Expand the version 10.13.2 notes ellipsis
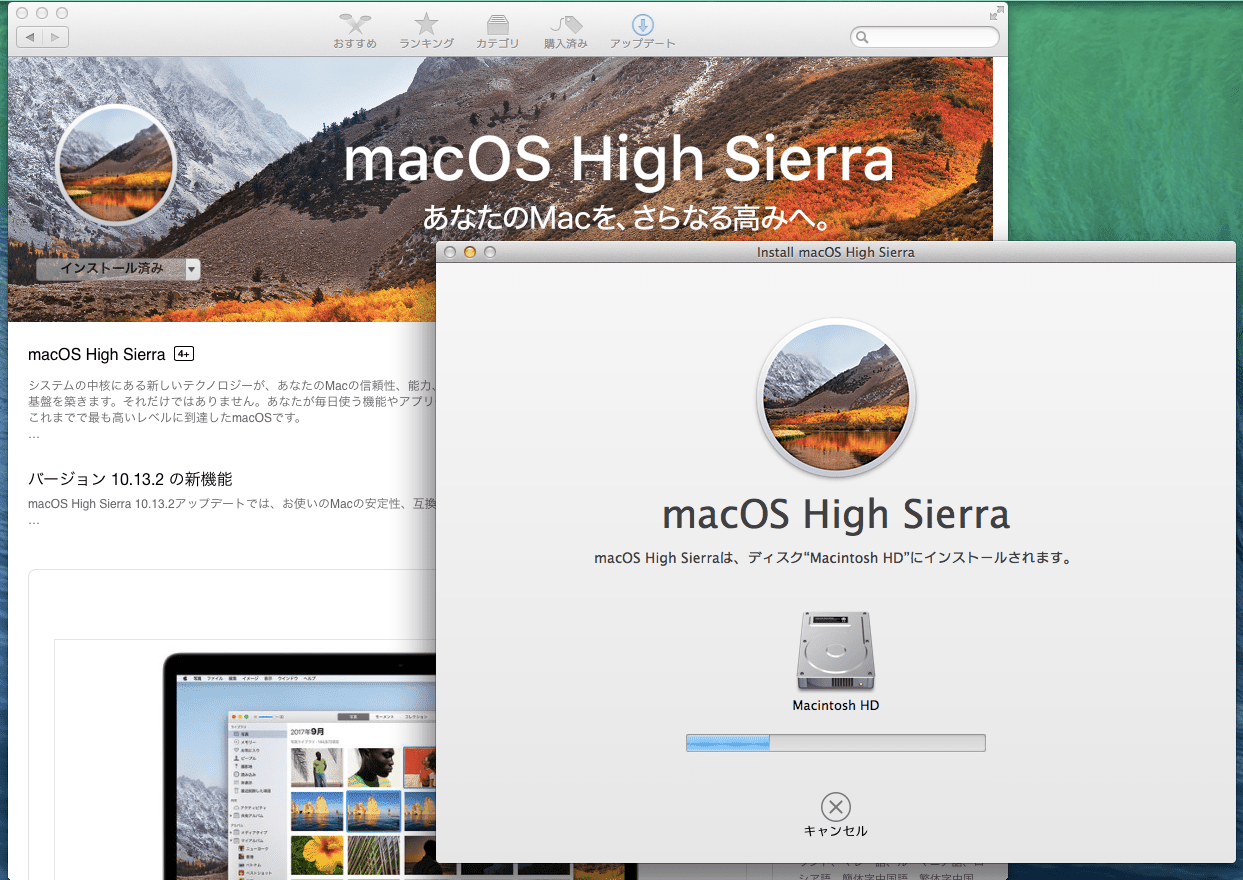 tap(34, 521)
